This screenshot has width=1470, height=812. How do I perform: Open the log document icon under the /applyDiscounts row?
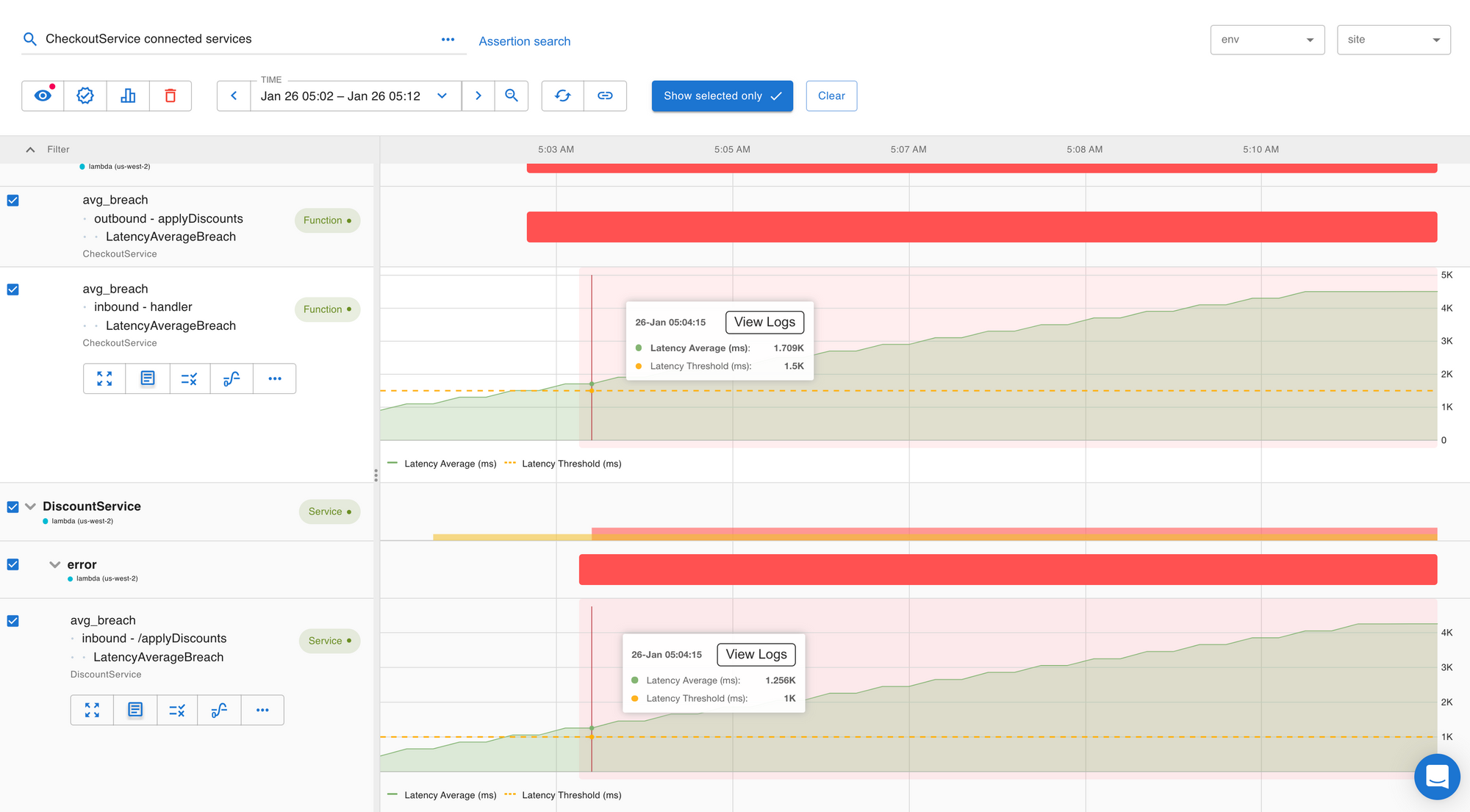point(135,710)
